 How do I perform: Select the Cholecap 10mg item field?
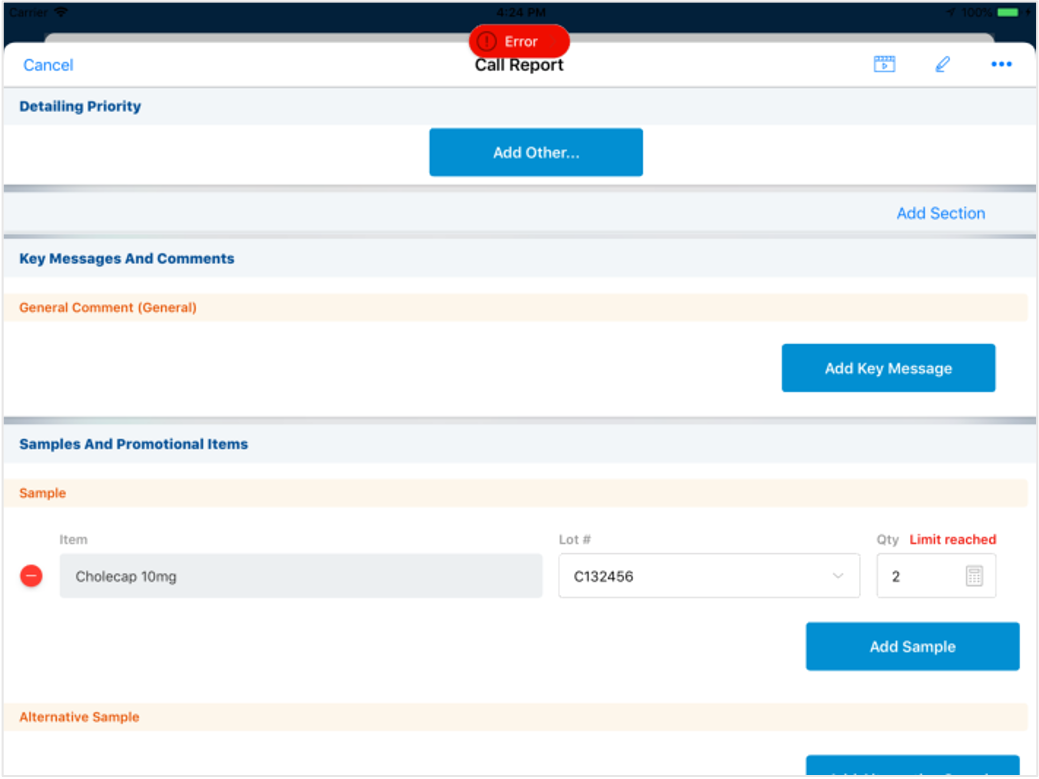[300, 576]
